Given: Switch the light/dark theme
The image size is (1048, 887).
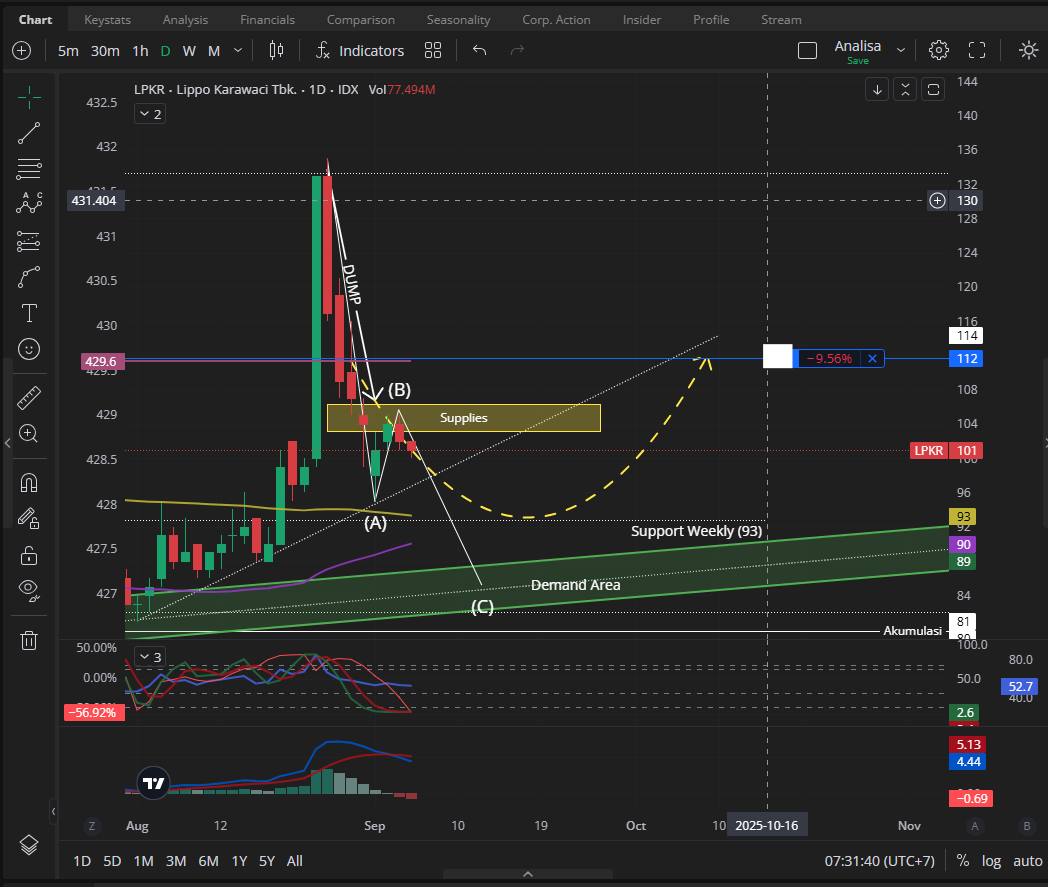Looking at the screenshot, I should (x=1028, y=51).
